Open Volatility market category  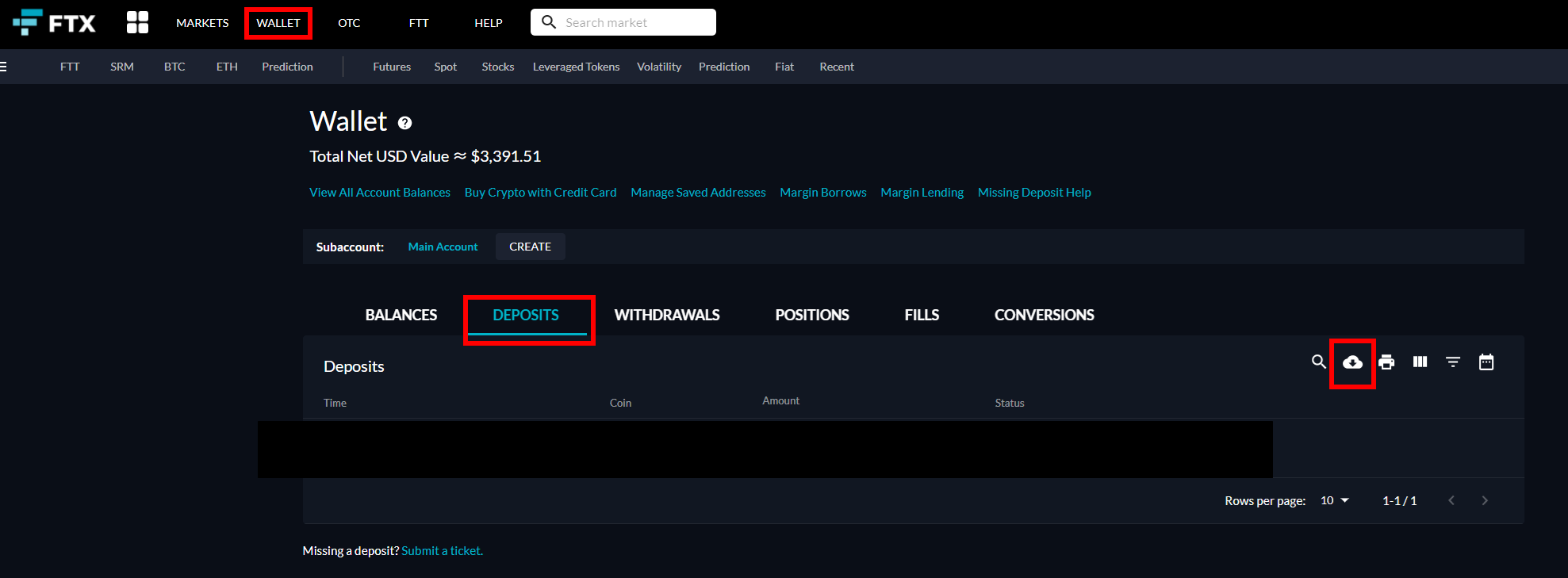pos(659,67)
